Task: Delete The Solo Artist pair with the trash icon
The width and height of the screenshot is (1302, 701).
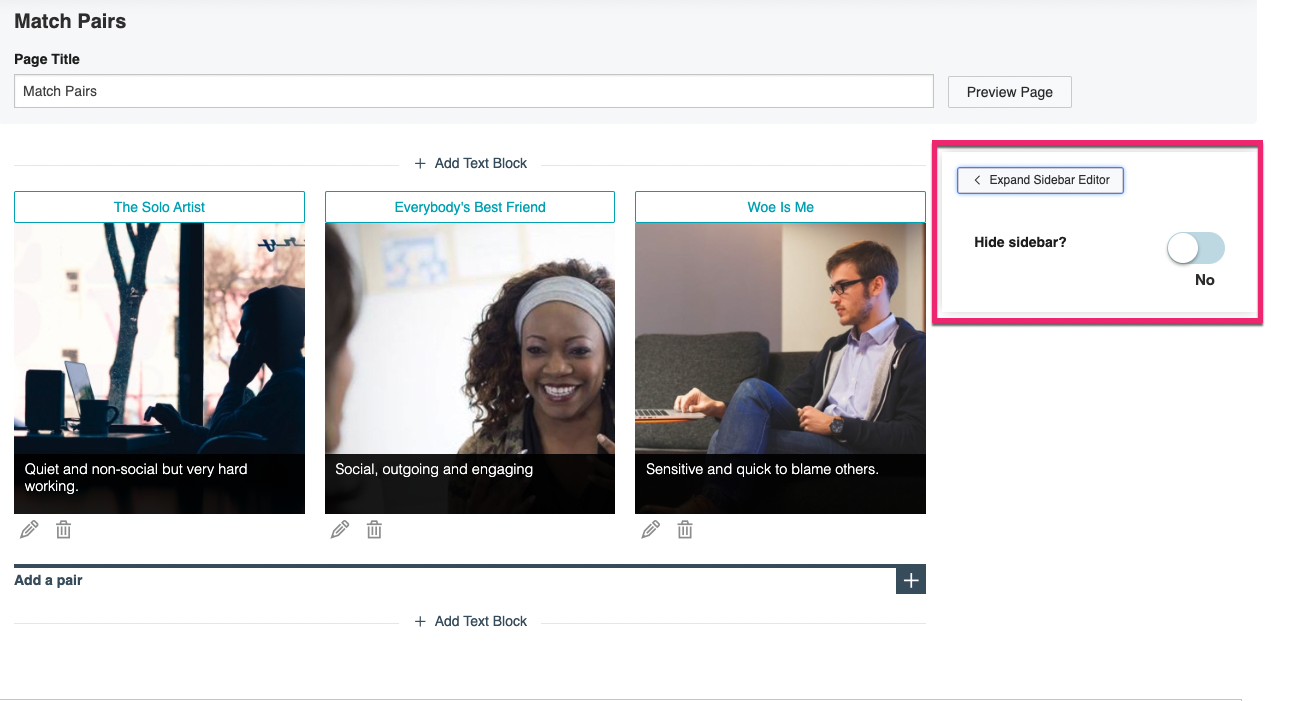Action: (x=63, y=529)
